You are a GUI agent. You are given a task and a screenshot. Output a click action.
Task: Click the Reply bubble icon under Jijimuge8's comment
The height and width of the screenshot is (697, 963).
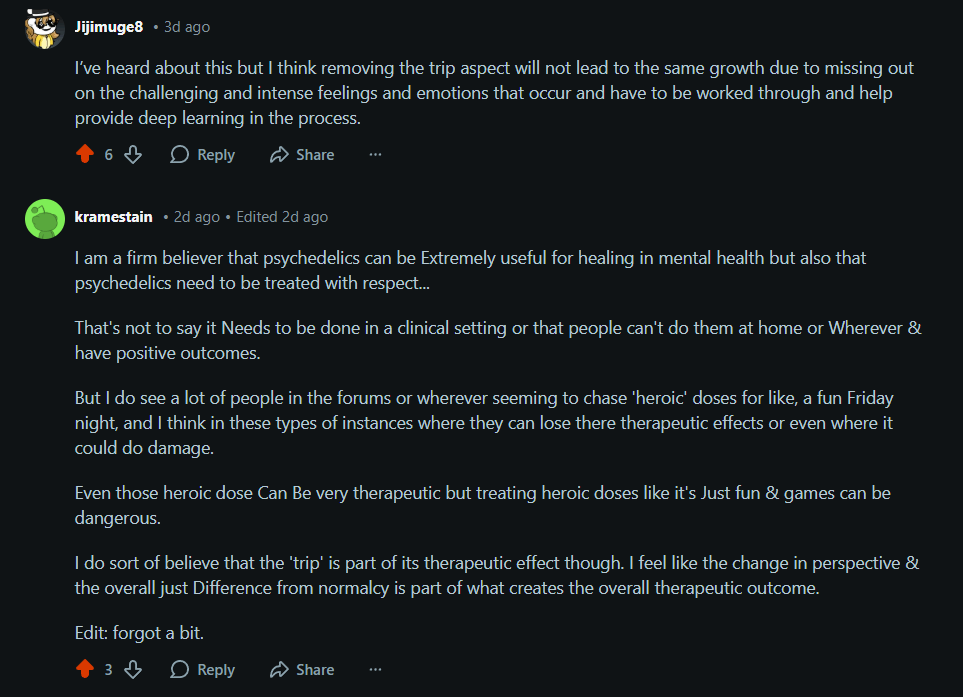[x=180, y=155]
